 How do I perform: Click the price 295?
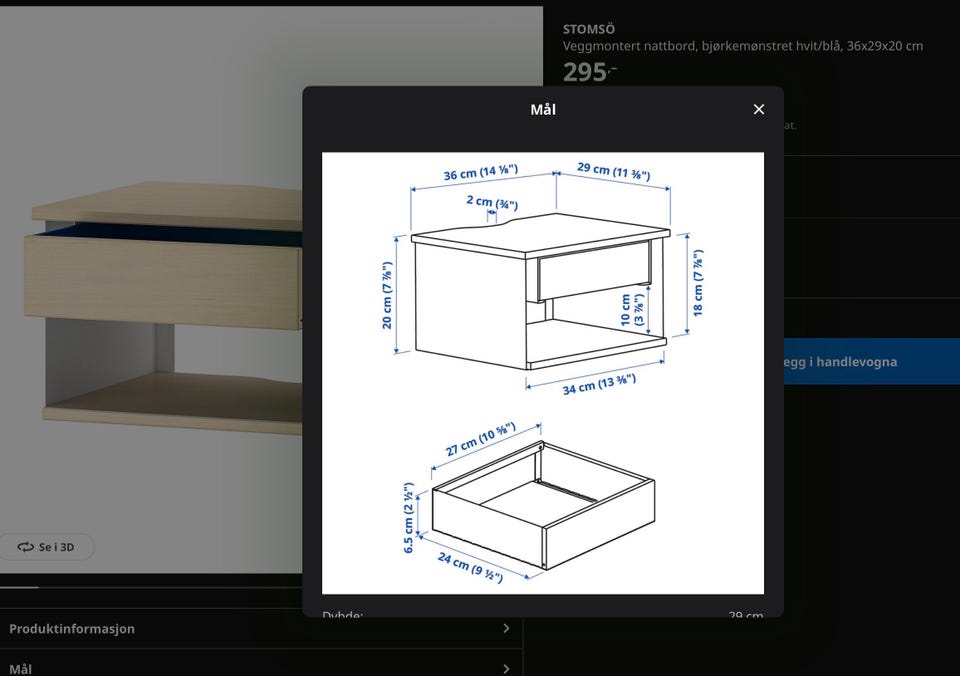tap(589, 72)
